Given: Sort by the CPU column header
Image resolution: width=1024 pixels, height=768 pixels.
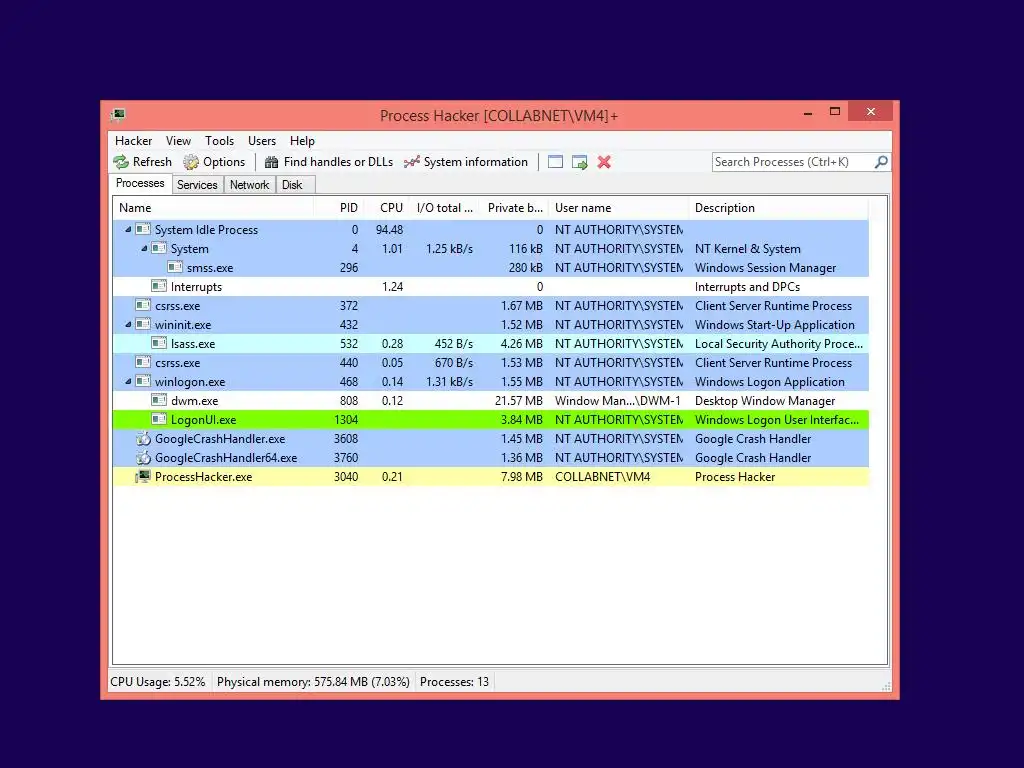Looking at the screenshot, I should 387,208.
